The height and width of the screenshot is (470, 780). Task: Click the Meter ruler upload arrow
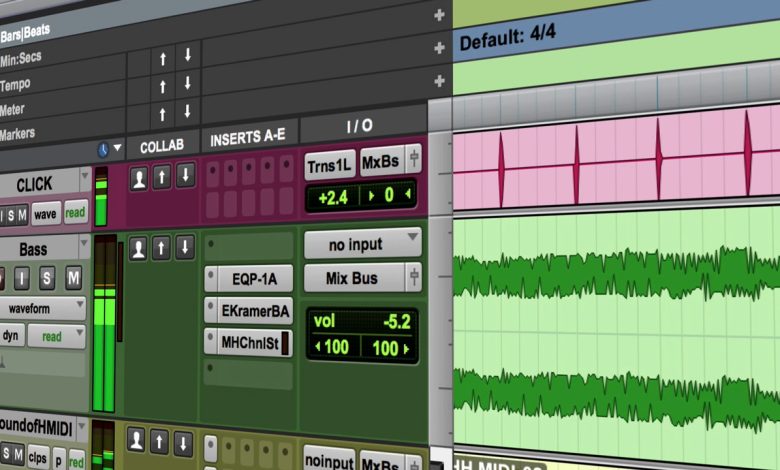[x=163, y=87]
